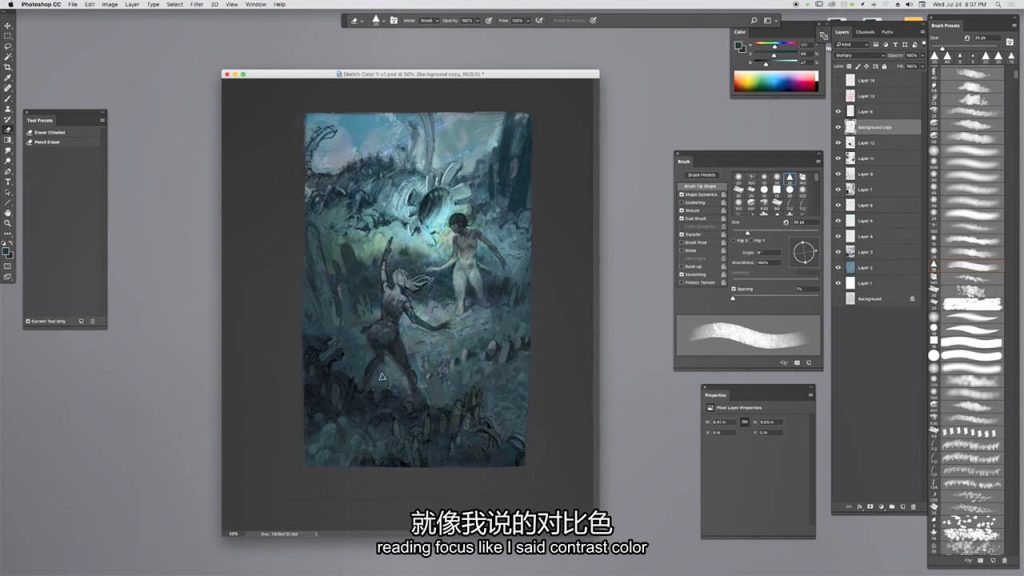Viewport: 1024px width, 576px height.
Task: Select the Rectangular Marquee tool
Action: tap(8, 37)
